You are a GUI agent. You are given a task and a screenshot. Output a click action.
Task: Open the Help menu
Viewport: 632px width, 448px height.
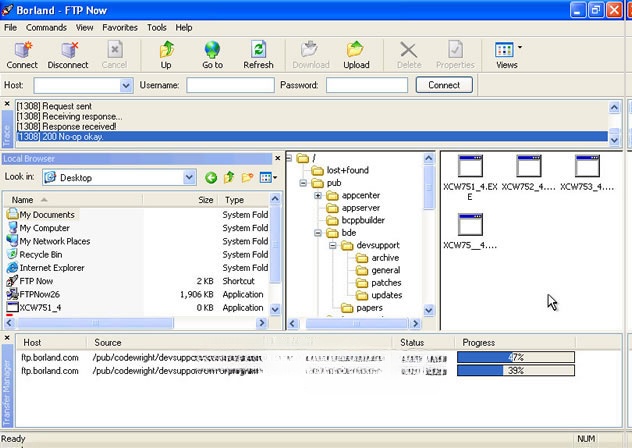point(184,27)
